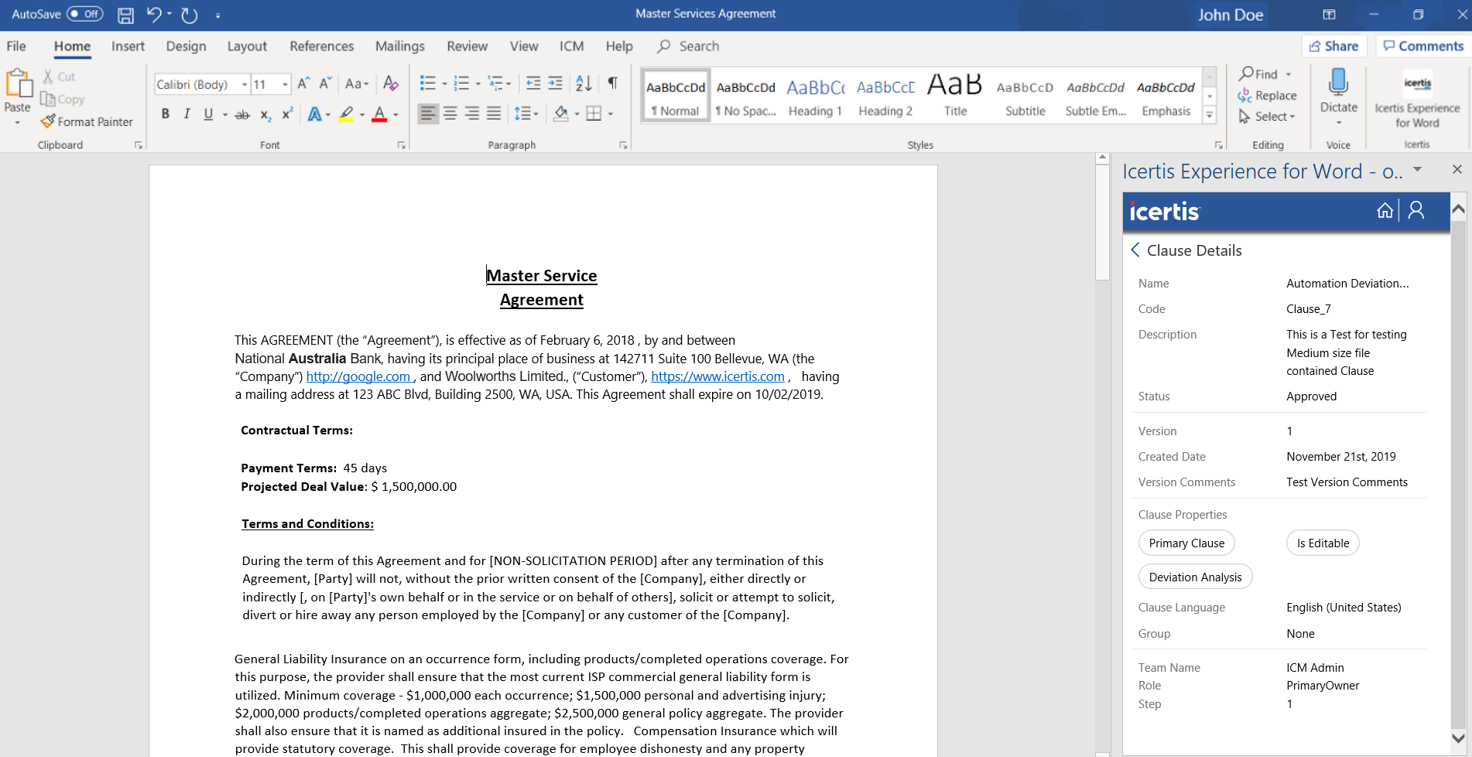Image resolution: width=1472 pixels, height=757 pixels.
Task: Decrease the font size
Action: click(325, 84)
